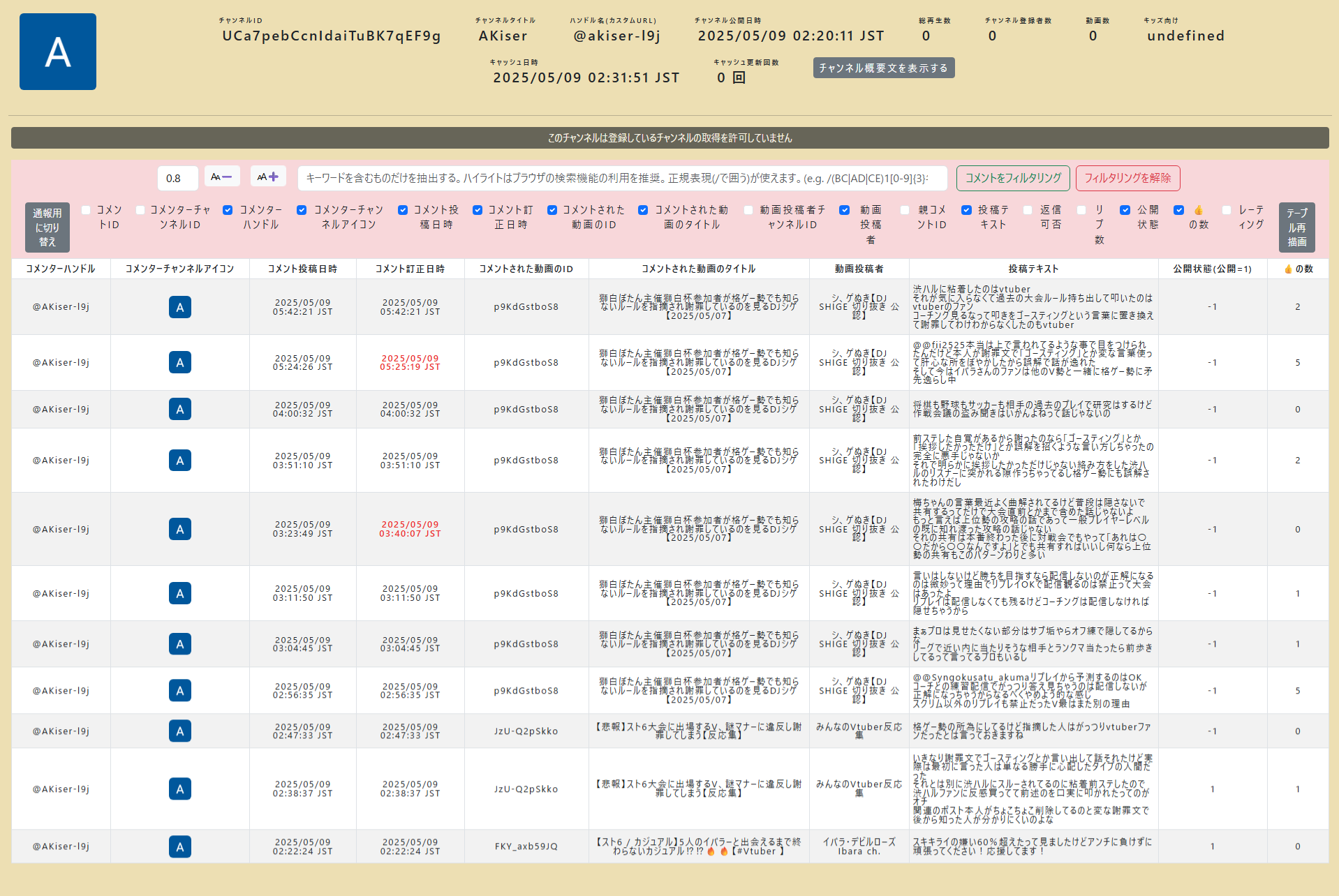Screen dimensions: 1339x896
Task: Click the コメントをフィルタリング button
Action: (x=1013, y=178)
